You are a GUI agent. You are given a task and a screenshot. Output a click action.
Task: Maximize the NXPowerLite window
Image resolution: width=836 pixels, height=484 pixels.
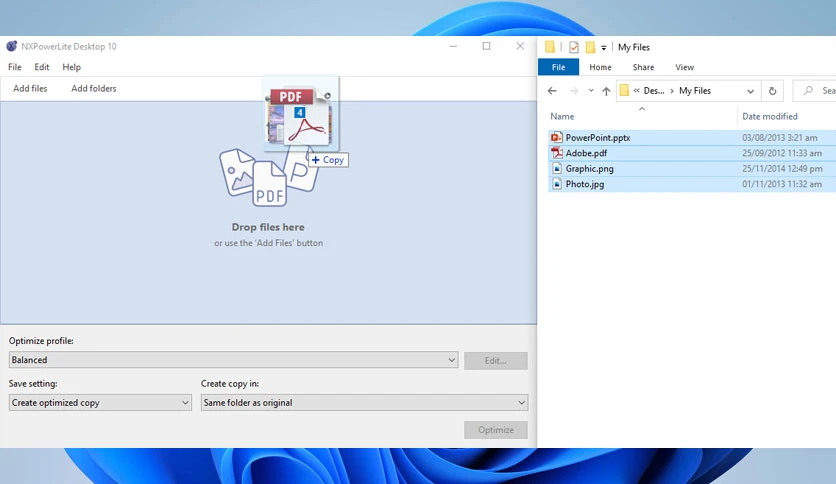486,46
